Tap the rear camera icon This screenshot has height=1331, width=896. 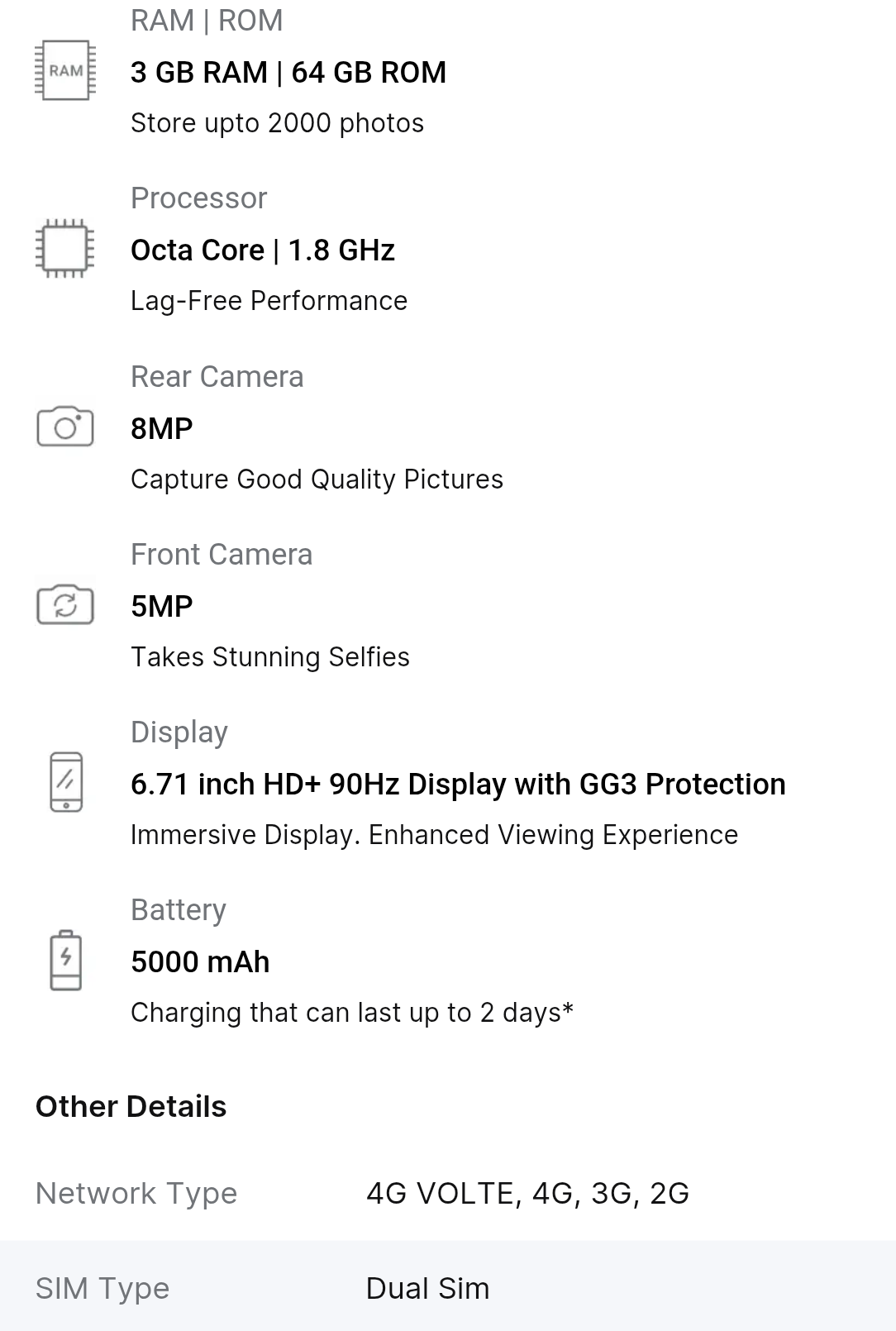[65, 427]
